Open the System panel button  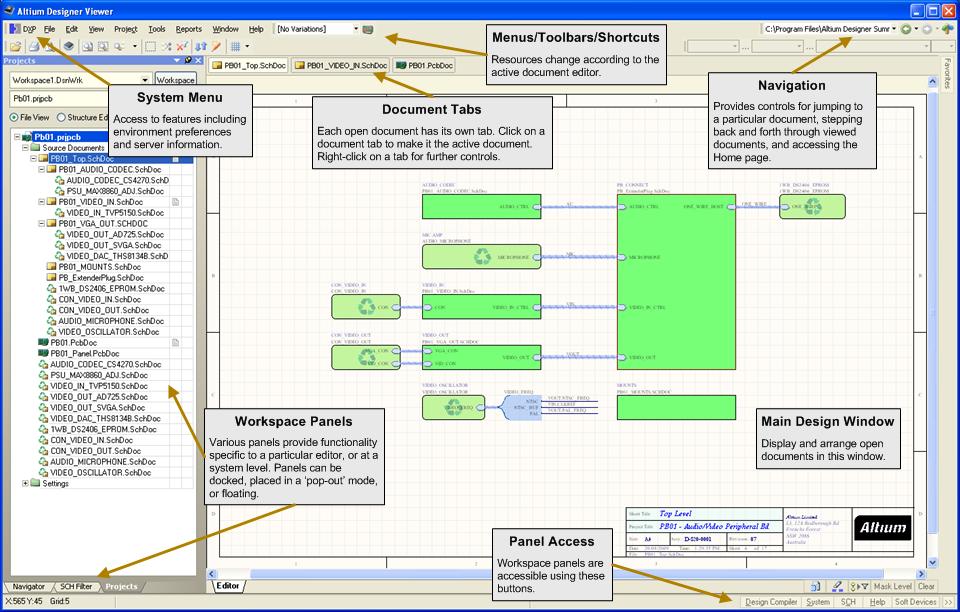[818, 602]
